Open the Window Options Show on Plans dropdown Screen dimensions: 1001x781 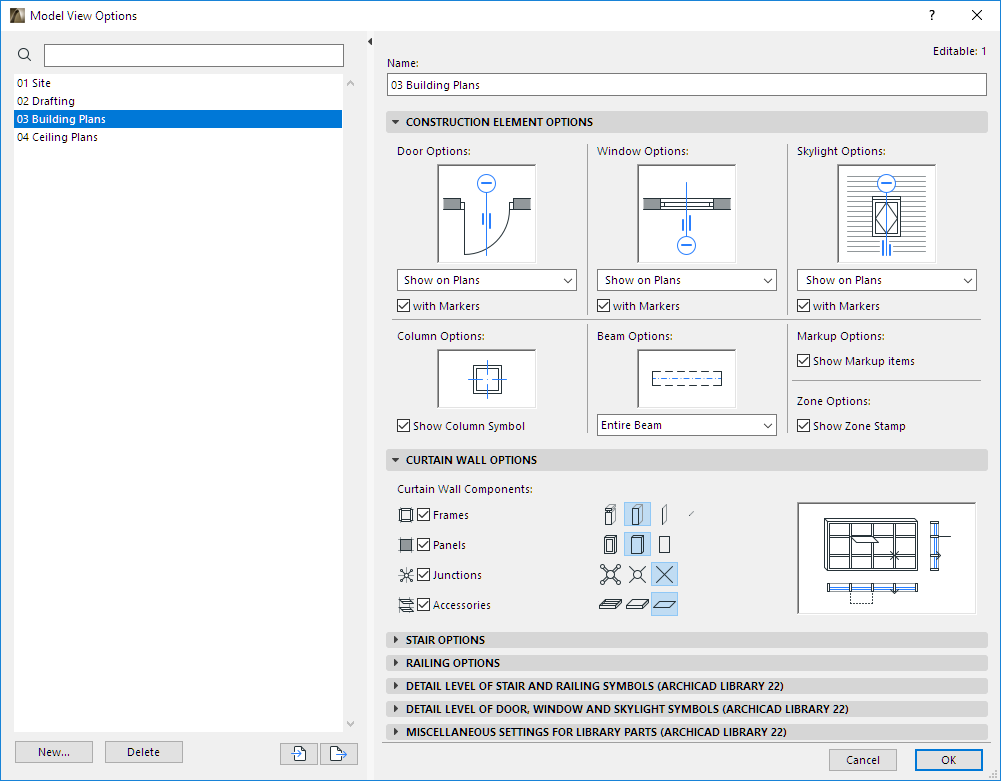pos(686,280)
